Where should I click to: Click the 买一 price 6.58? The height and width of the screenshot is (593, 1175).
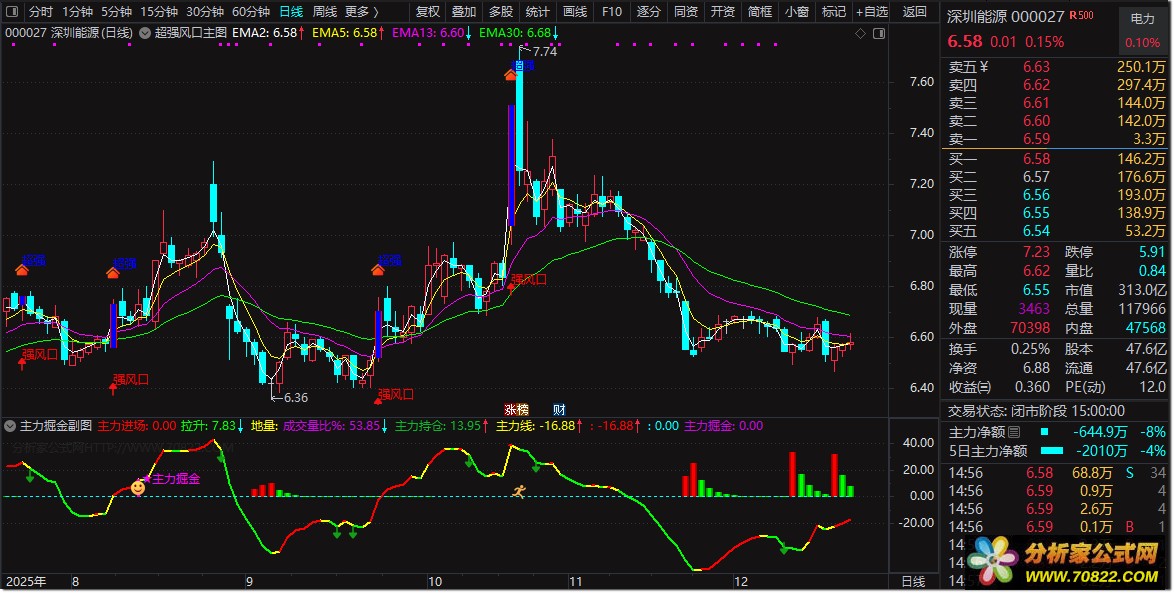(x=1036, y=159)
